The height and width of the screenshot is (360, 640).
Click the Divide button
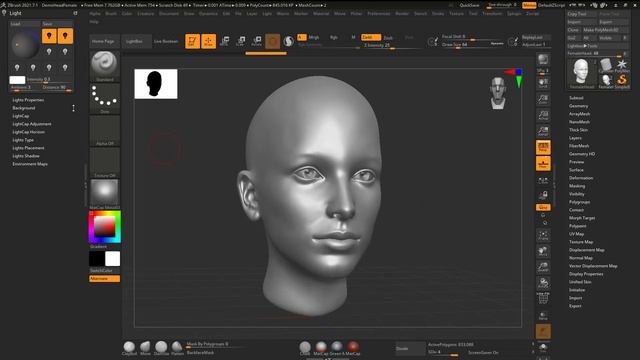pyautogui.click(x=410, y=349)
